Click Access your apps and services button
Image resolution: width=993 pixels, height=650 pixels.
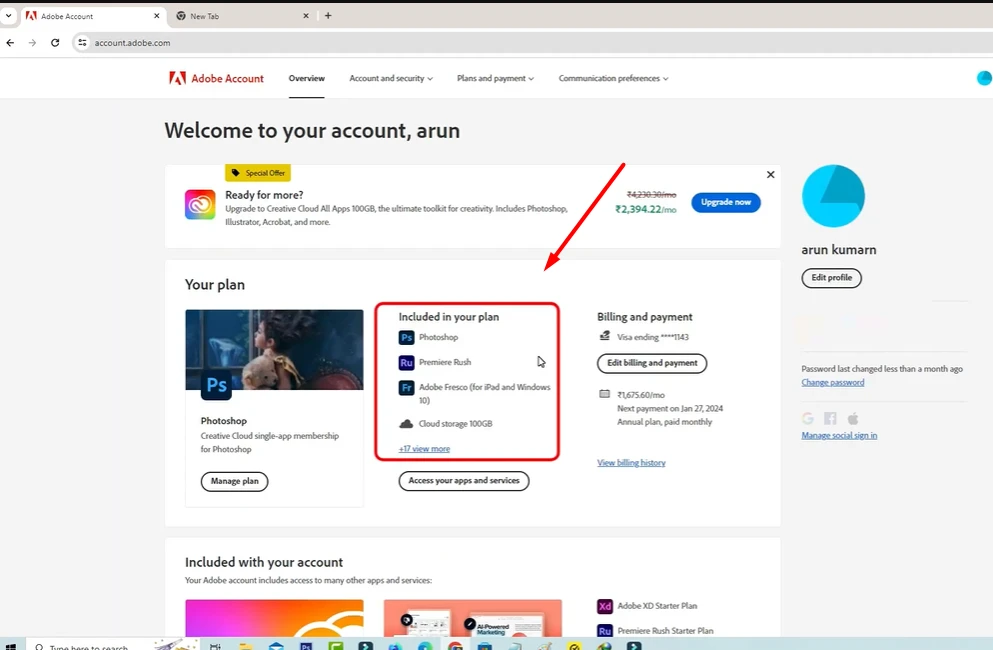click(464, 481)
